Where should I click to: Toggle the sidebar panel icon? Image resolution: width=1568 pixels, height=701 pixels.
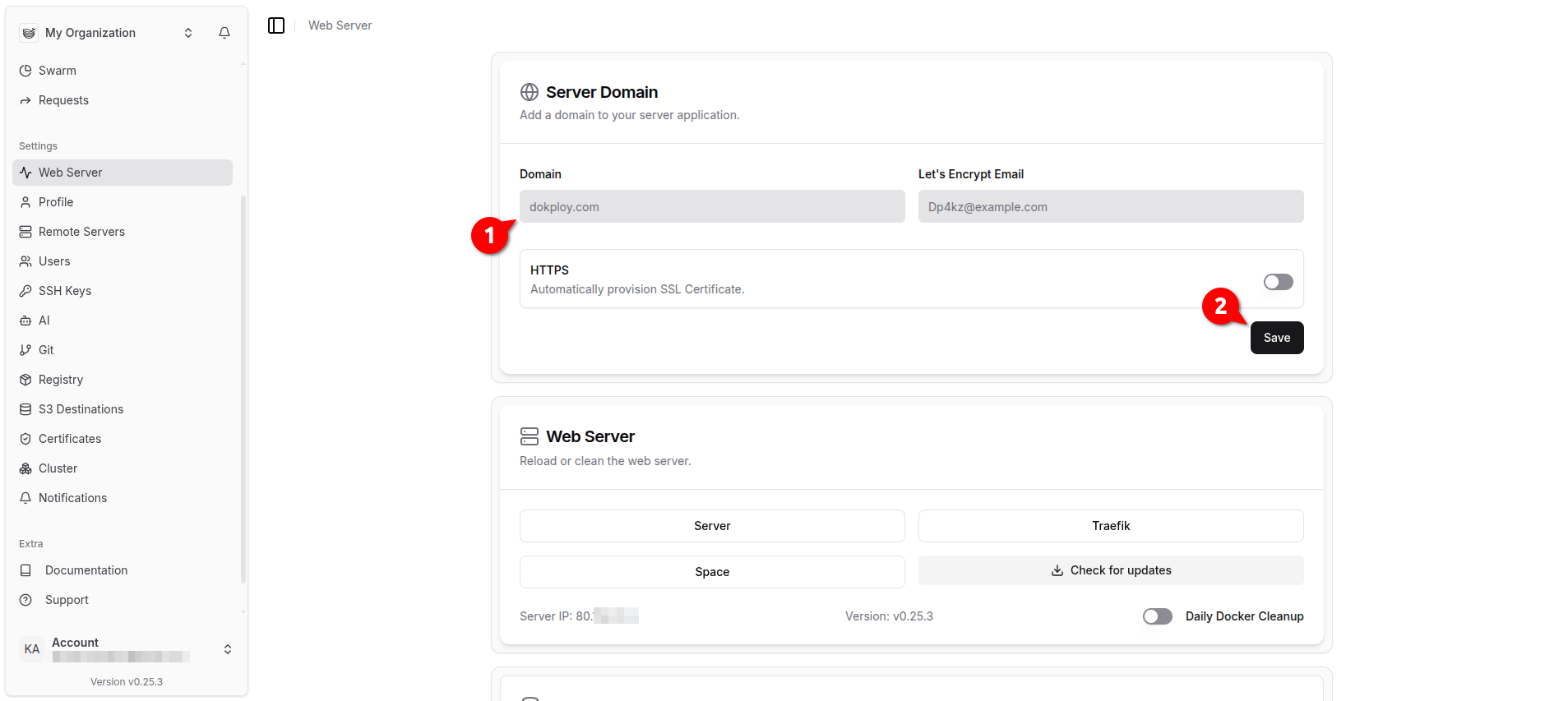[x=276, y=25]
